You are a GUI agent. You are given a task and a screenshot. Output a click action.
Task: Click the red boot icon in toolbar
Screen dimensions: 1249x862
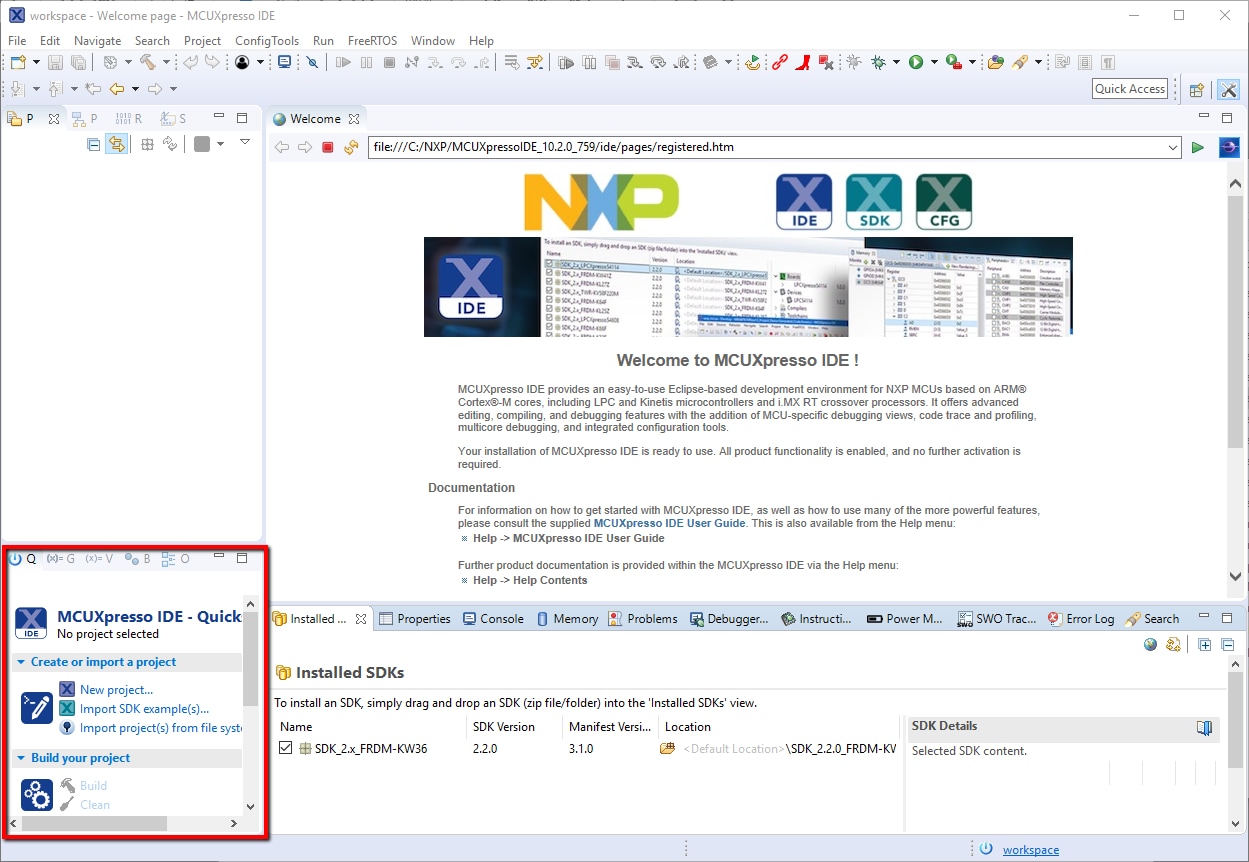[x=803, y=62]
